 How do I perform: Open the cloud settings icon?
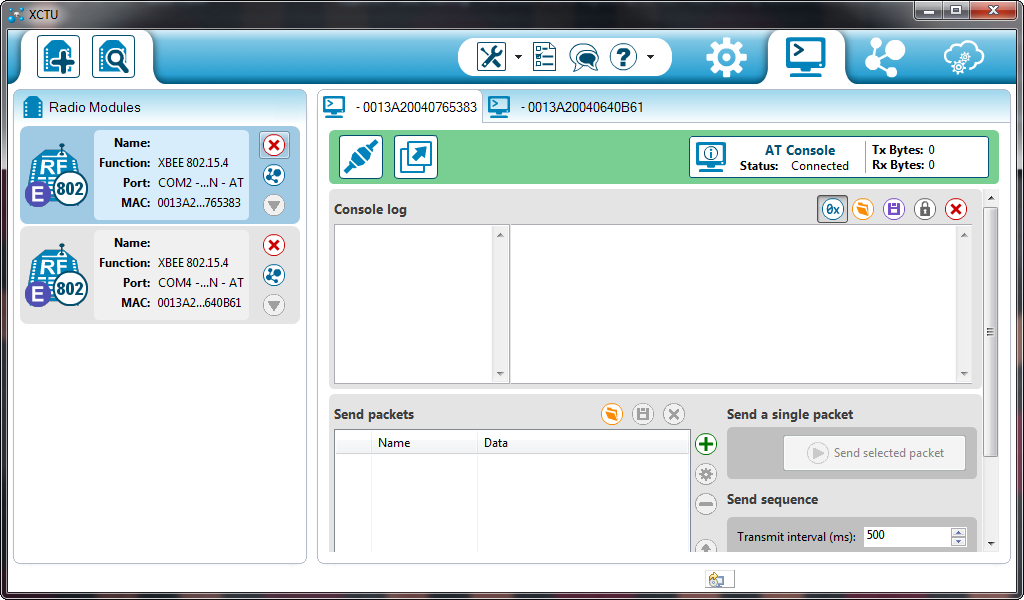point(963,57)
